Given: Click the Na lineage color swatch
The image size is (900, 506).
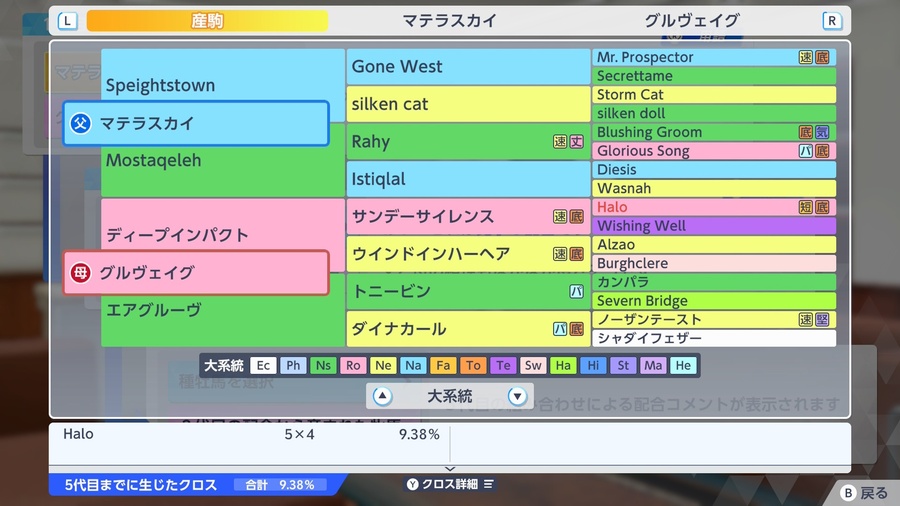Looking at the screenshot, I should (x=413, y=365).
